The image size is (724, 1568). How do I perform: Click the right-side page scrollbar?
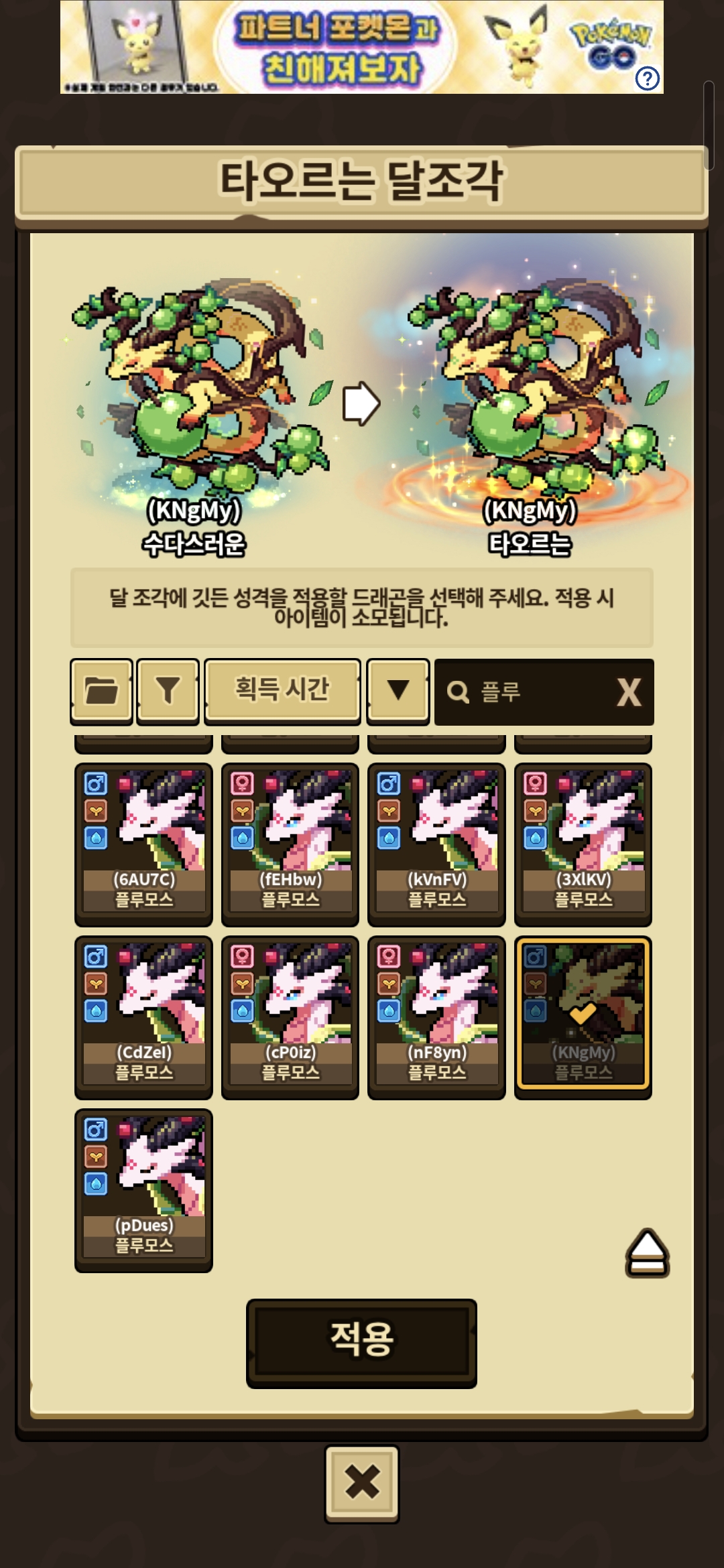pos(708,125)
